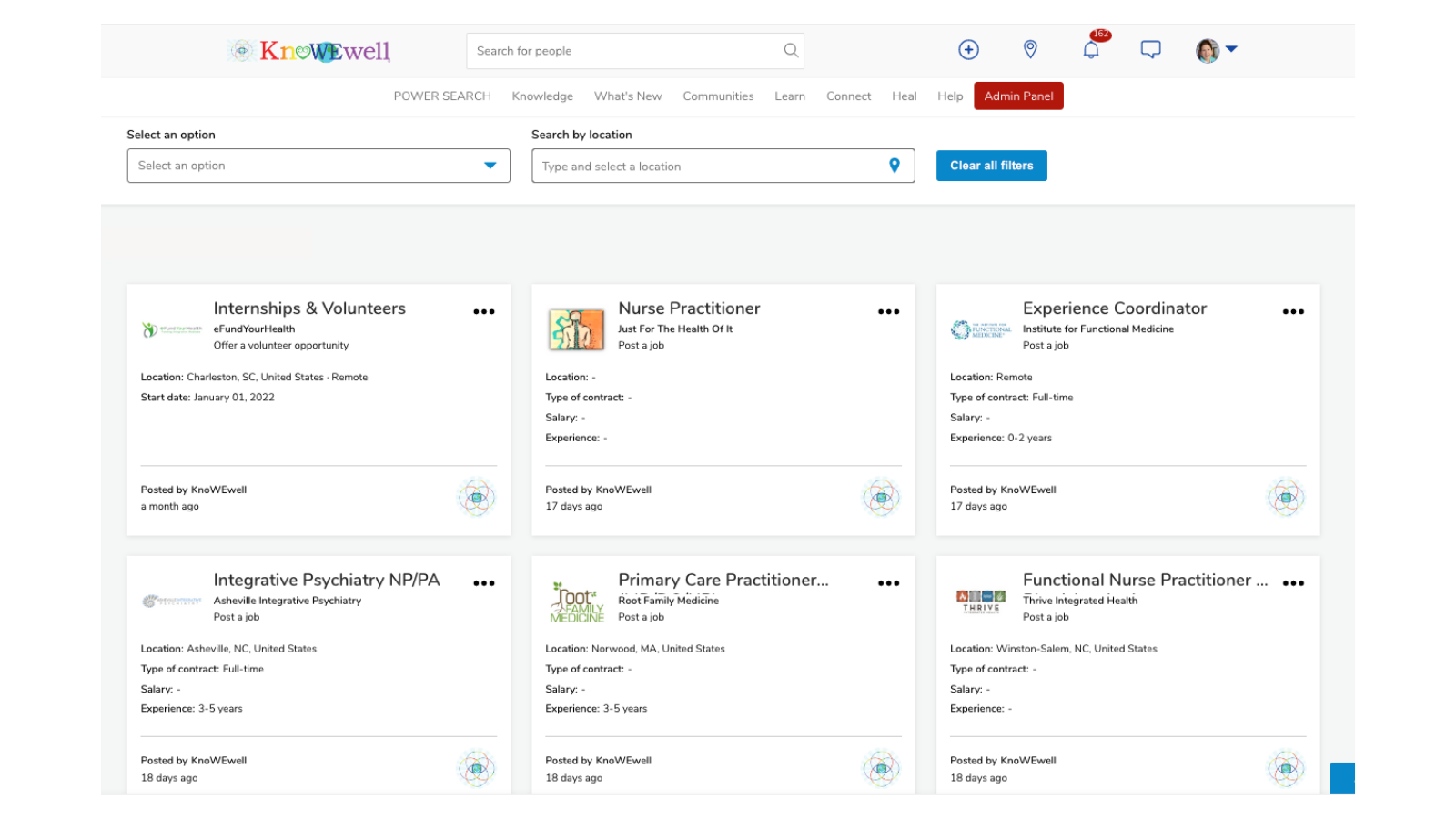1456x819 pixels.
Task: Open the Knowledge menu
Action: (x=542, y=96)
